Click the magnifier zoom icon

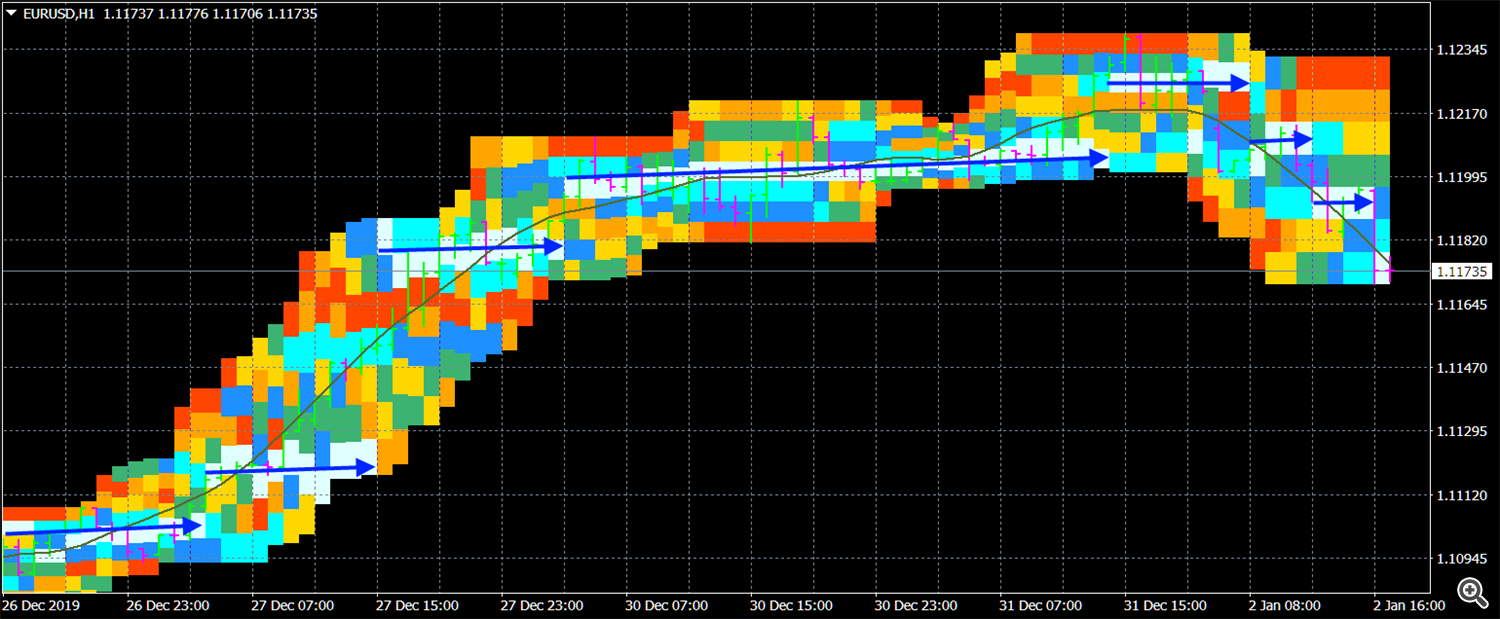click(1472, 592)
